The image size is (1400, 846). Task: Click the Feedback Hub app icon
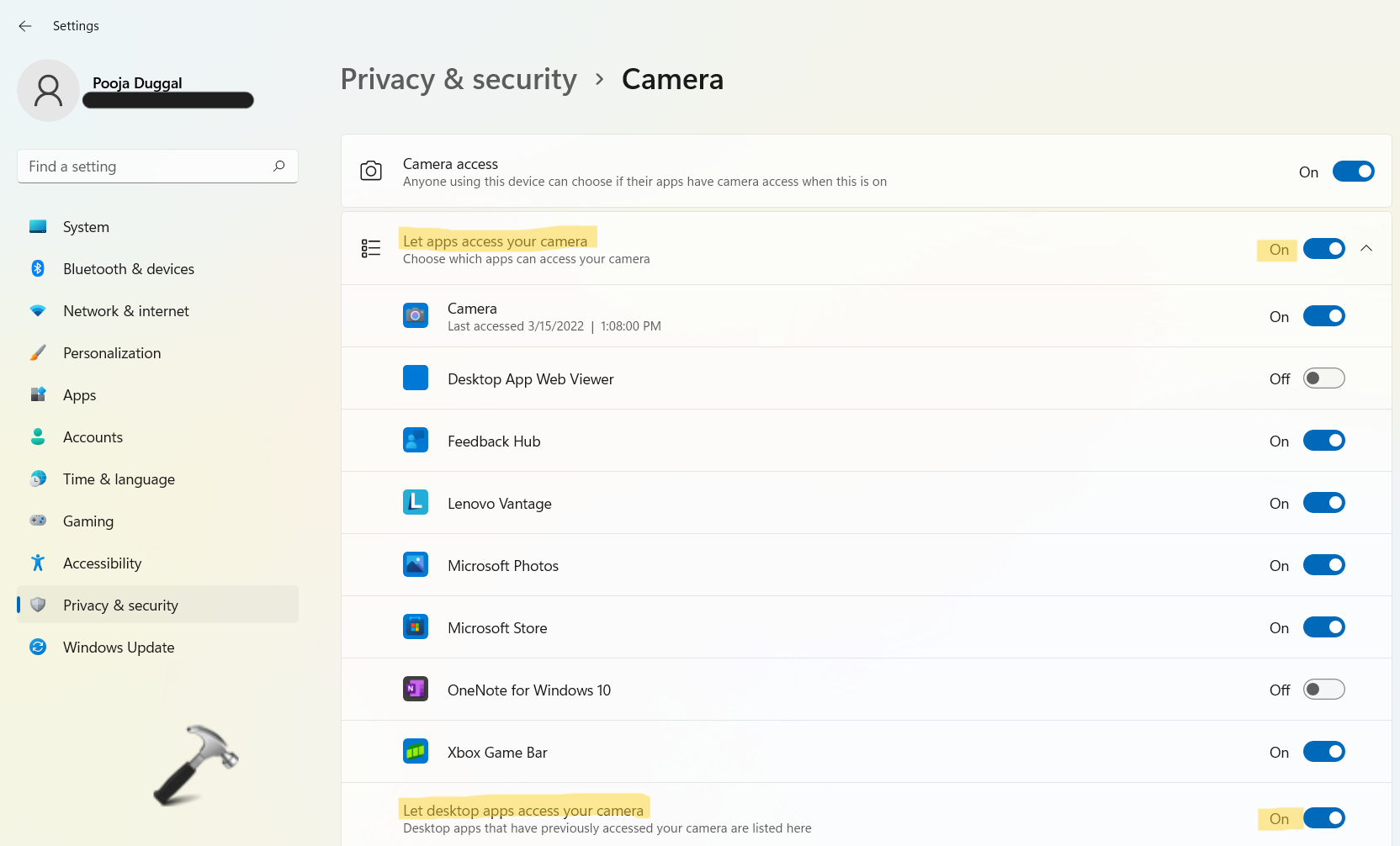pos(416,441)
